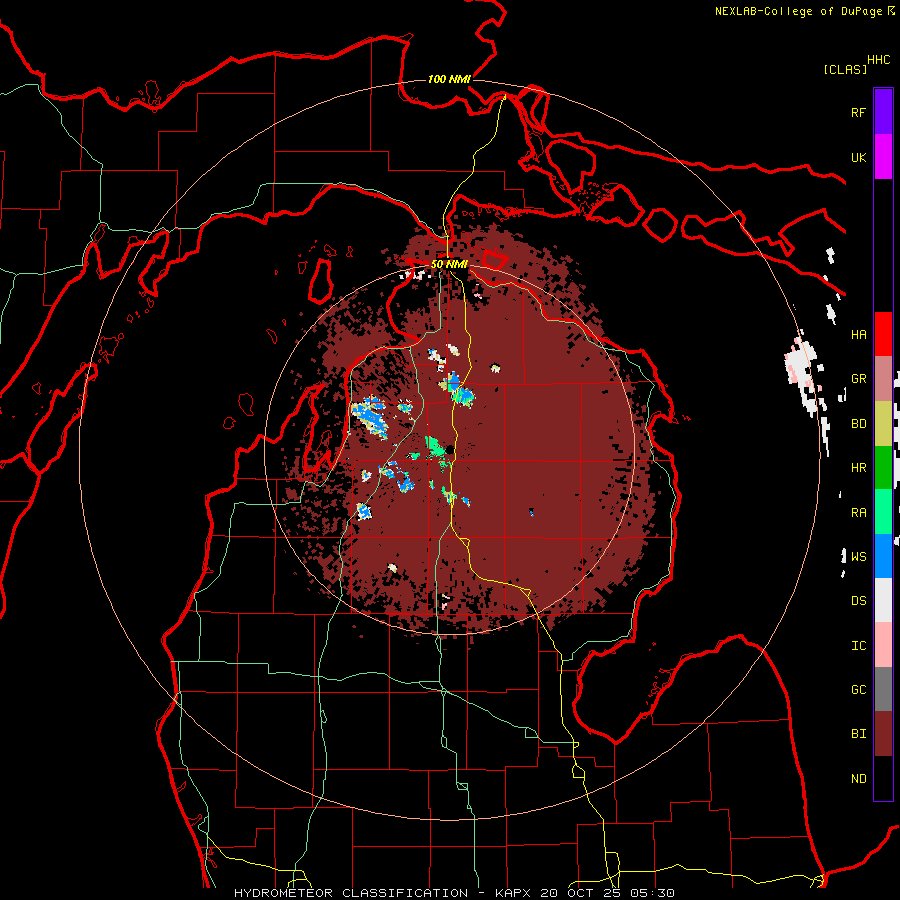The image size is (900, 900).
Task: Click the RF legend label
Action: point(858,112)
